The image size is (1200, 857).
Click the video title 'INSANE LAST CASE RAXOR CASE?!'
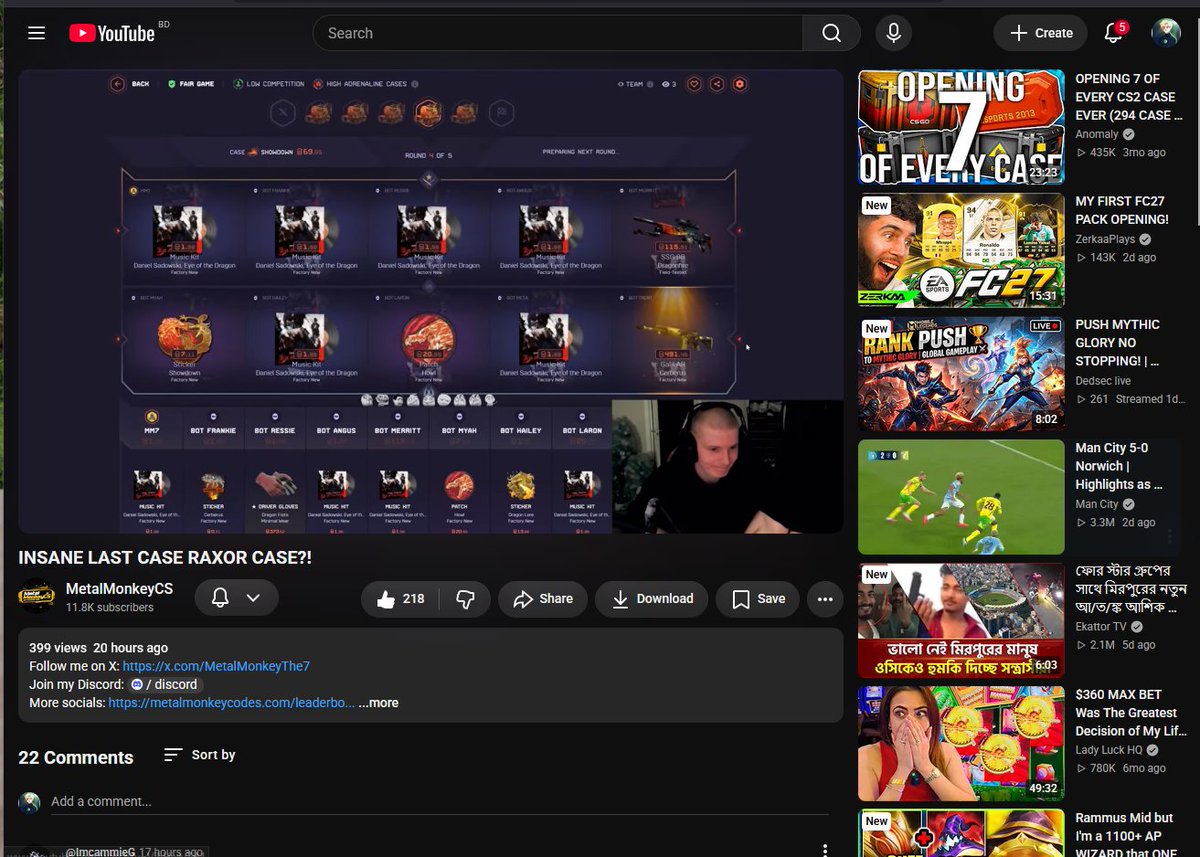tap(165, 557)
